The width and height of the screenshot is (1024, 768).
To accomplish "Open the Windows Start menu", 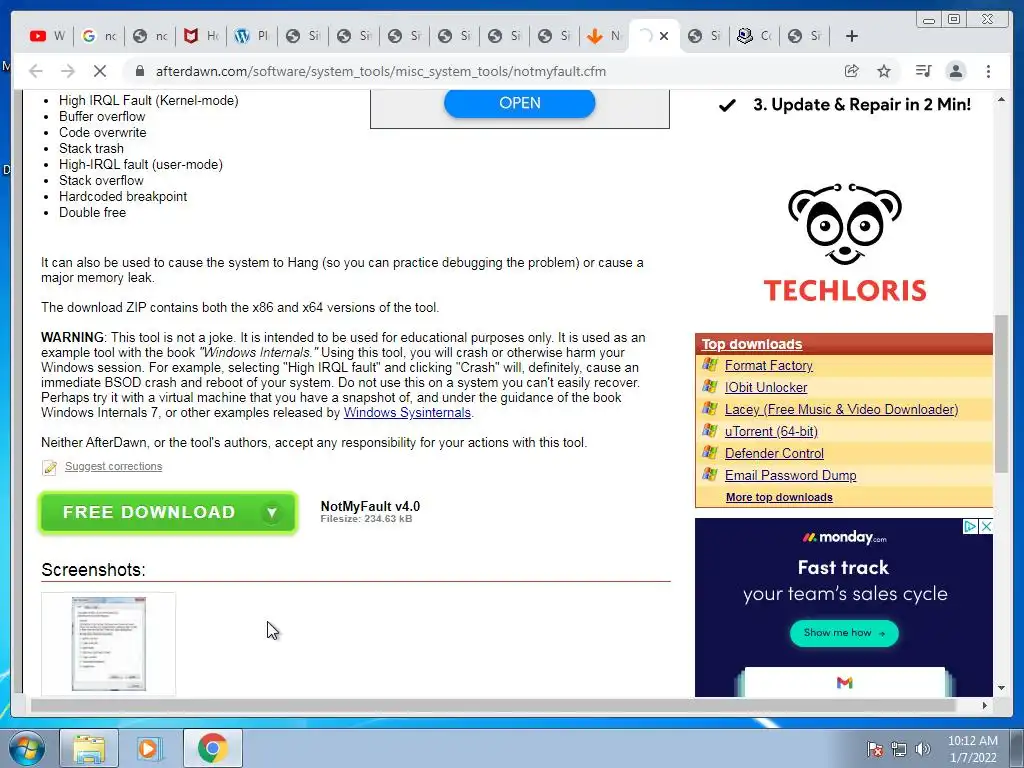I will click(x=26, y=748).
